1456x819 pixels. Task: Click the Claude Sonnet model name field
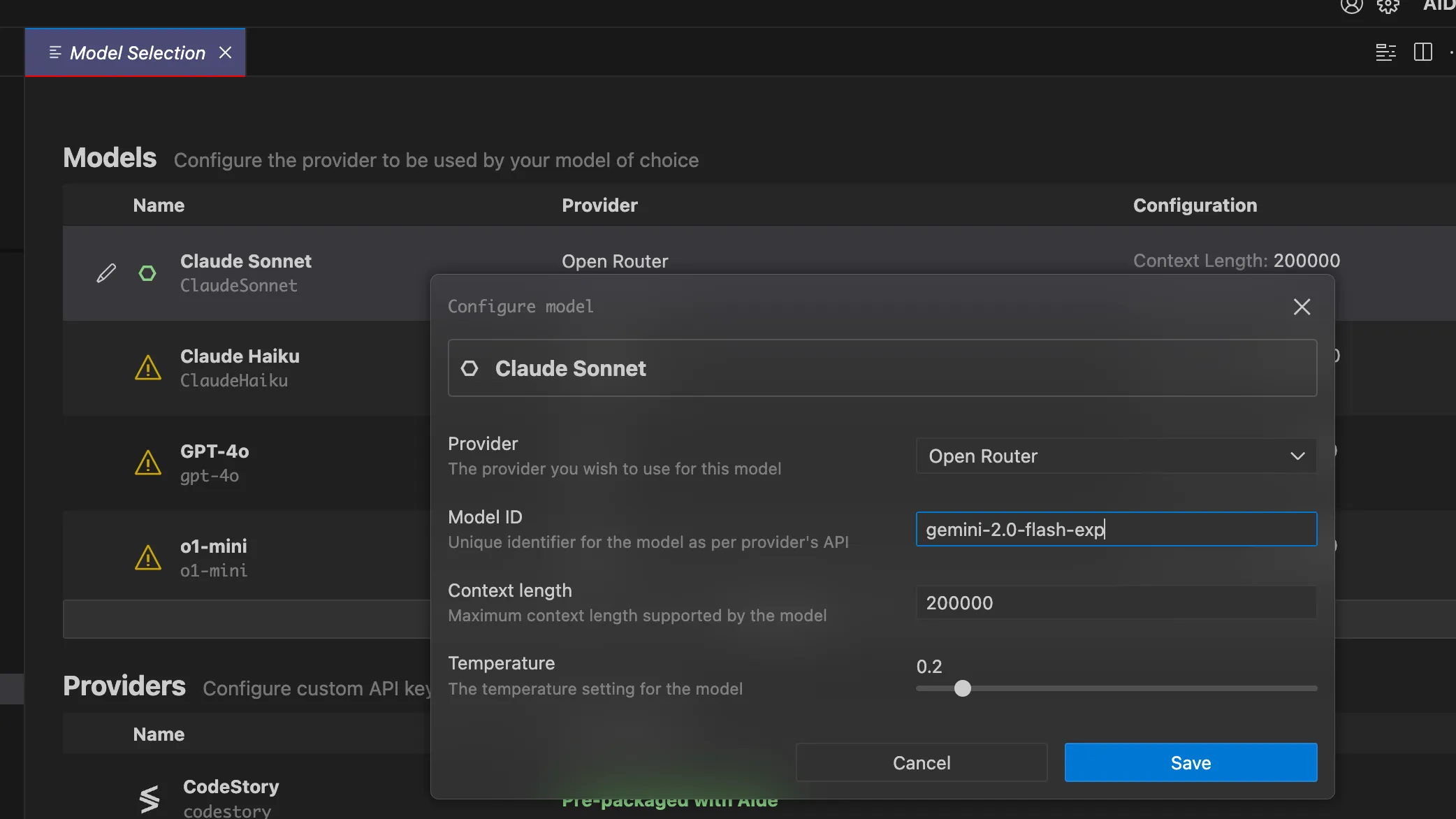click(882, 368)
